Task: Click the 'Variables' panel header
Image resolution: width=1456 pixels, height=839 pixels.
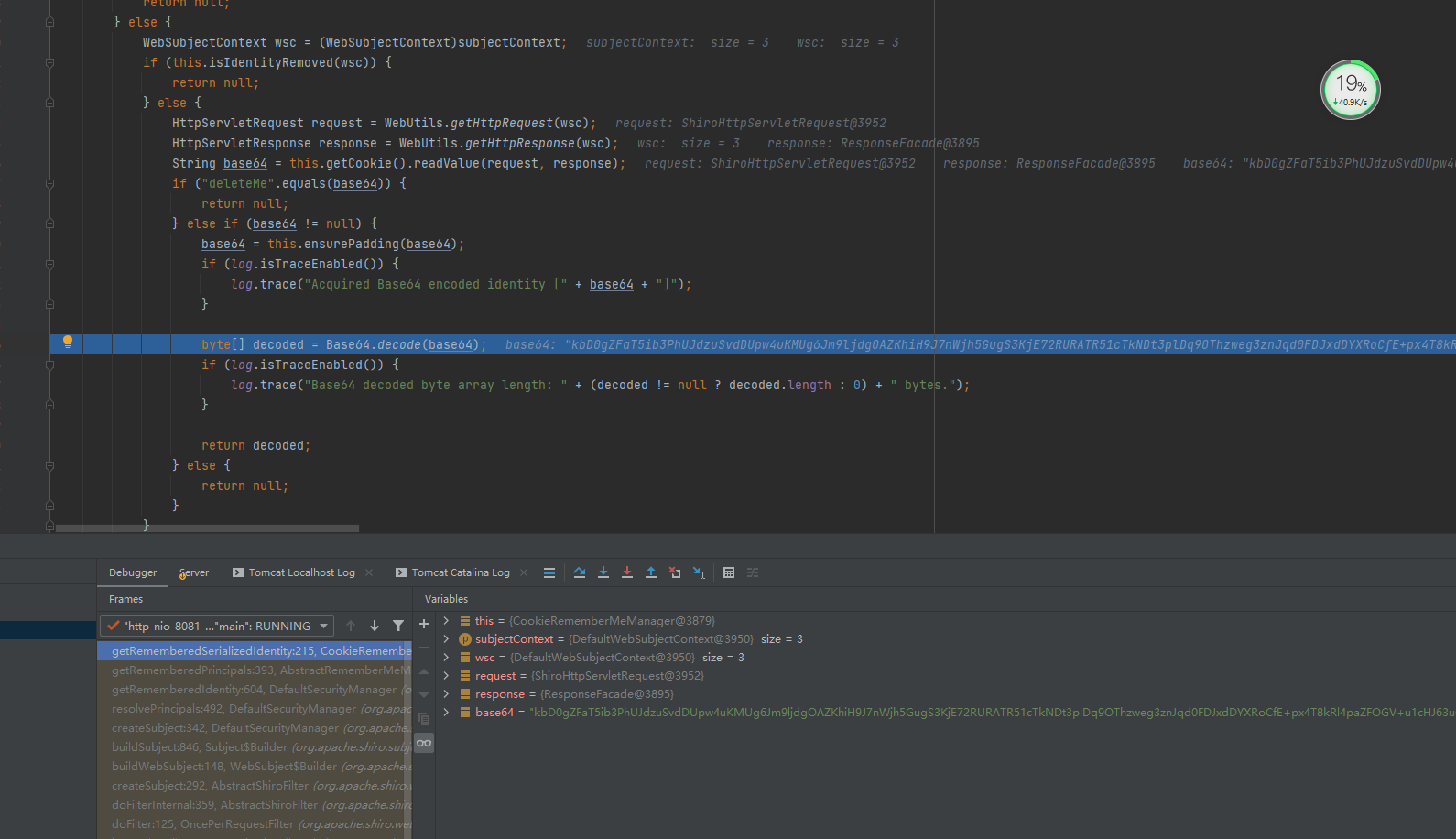Action: pos(447,599)
